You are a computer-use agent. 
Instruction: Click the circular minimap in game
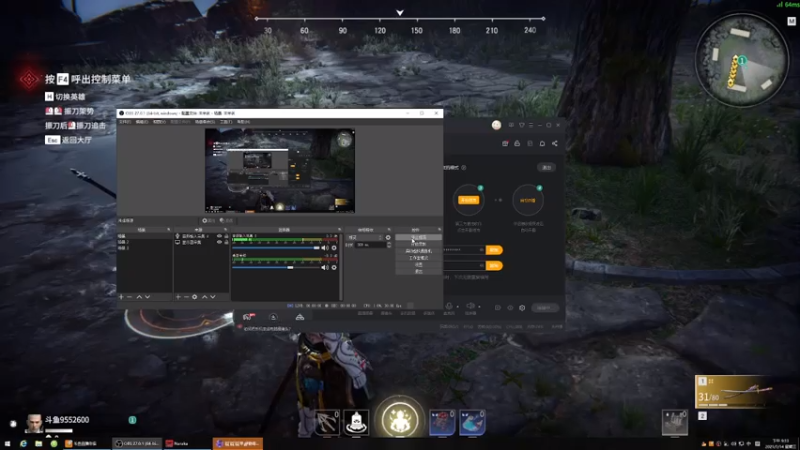pyautogui.click(x=741, y=60)
